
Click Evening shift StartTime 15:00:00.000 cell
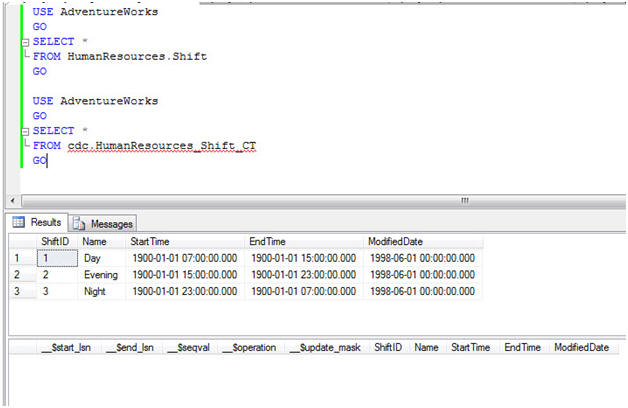[x=185, y=275]
